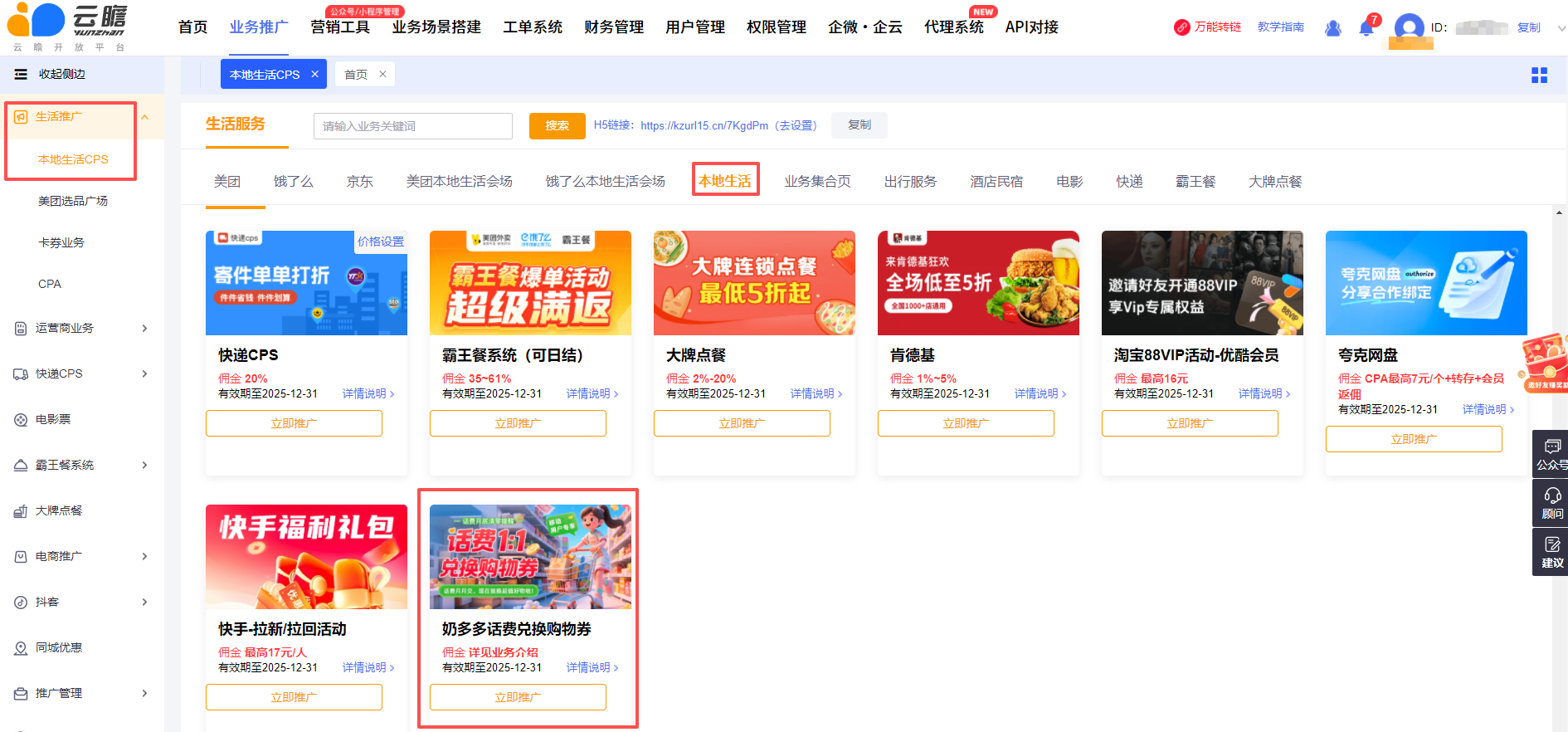The width and height of the screenshot is (1568, 732).
Task: Click 运营商业务 sidebar icon
Action: (21, 329)
